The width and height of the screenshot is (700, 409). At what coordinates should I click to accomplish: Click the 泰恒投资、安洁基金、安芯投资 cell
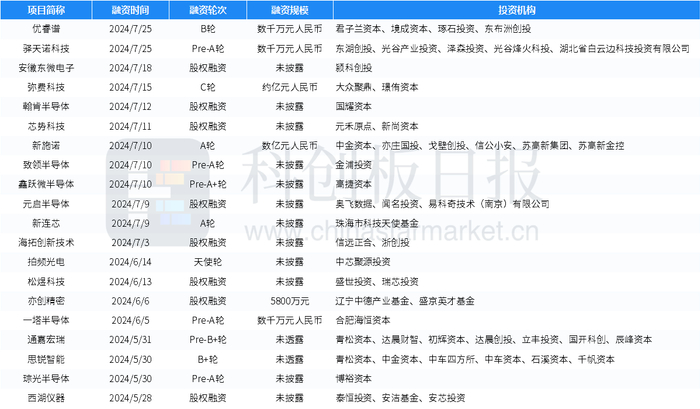click(400, 398)
